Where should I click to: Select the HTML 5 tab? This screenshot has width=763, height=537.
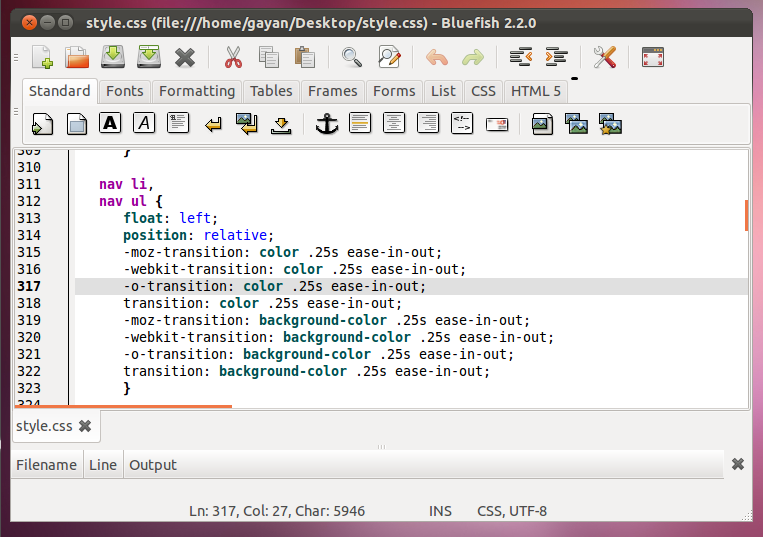point(536,91)
